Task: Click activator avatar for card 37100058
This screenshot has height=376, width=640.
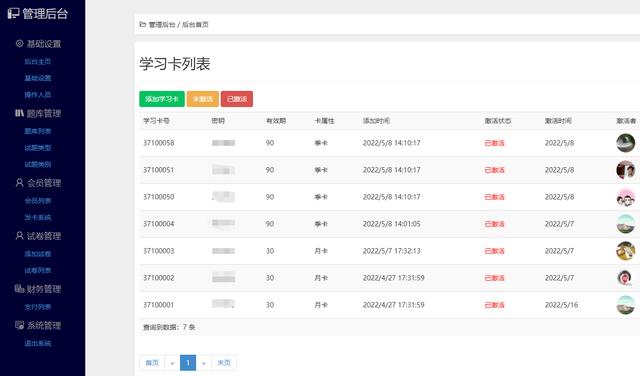Action: pos(625,143)
